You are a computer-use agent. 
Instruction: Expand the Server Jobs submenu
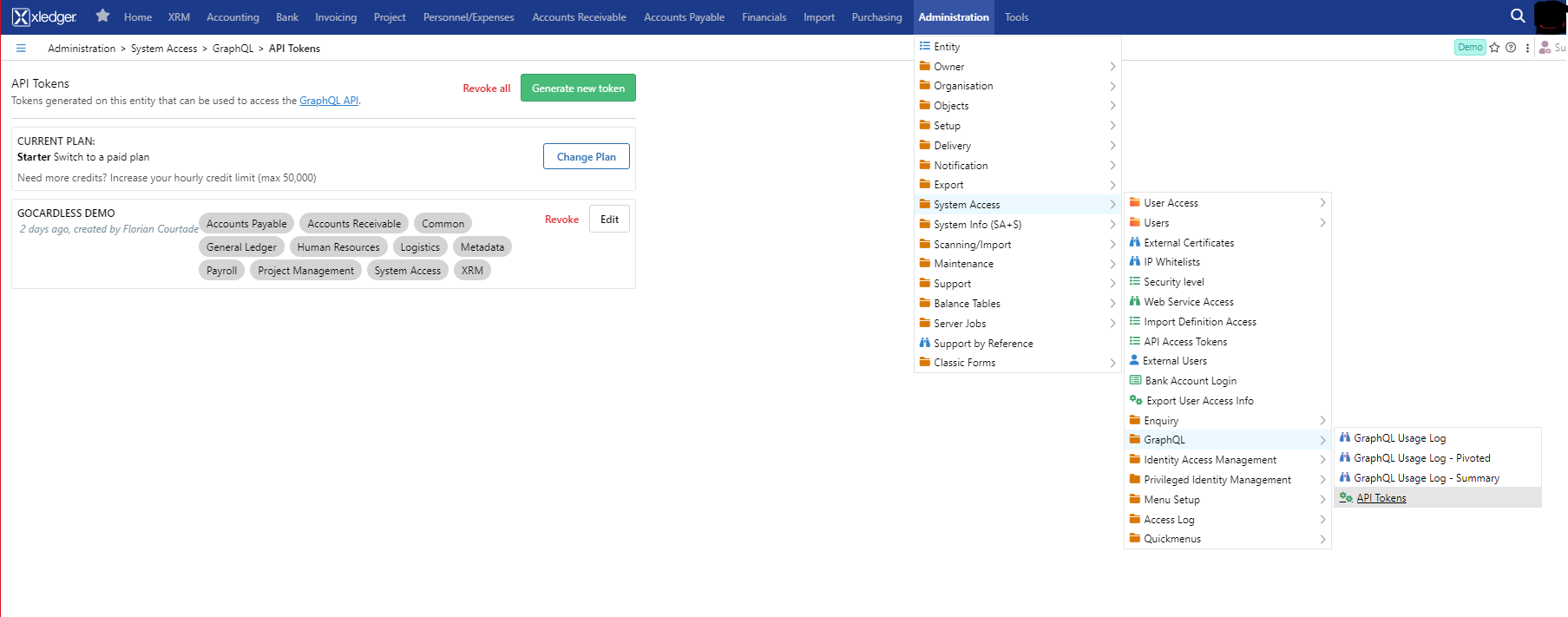point(960,324)
